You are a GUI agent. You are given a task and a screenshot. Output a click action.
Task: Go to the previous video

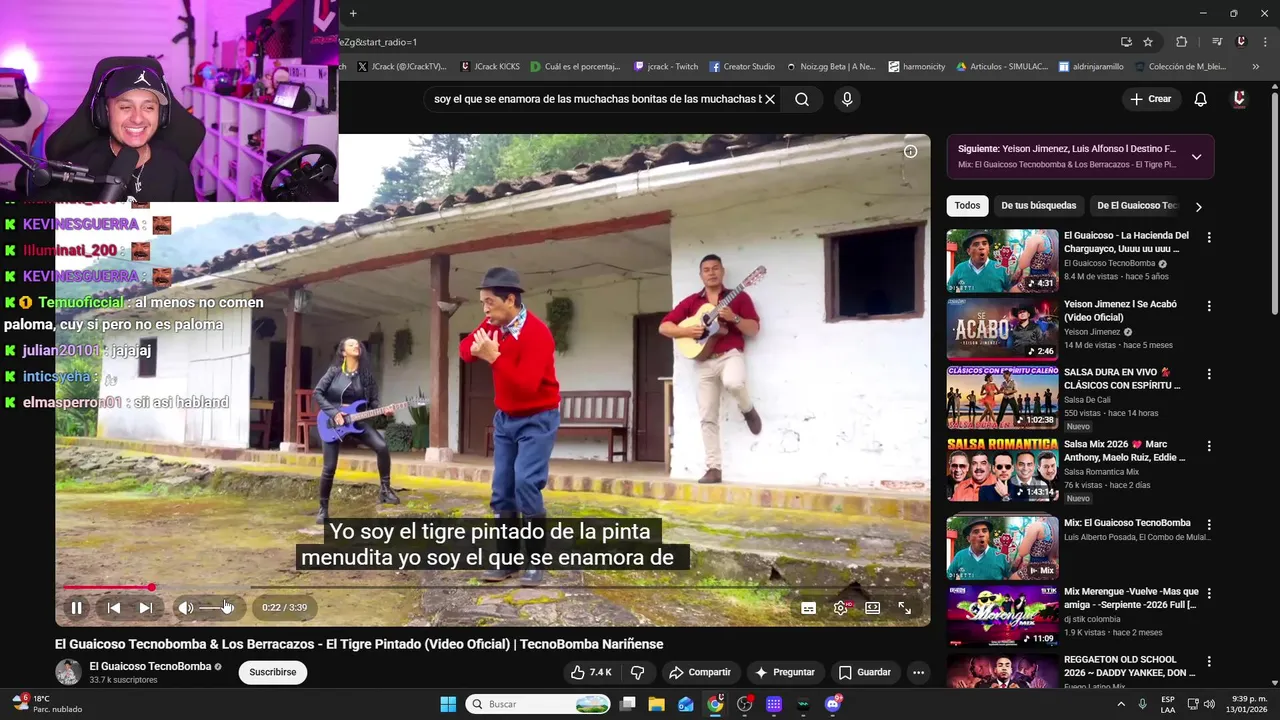click(x=114, y=608)
